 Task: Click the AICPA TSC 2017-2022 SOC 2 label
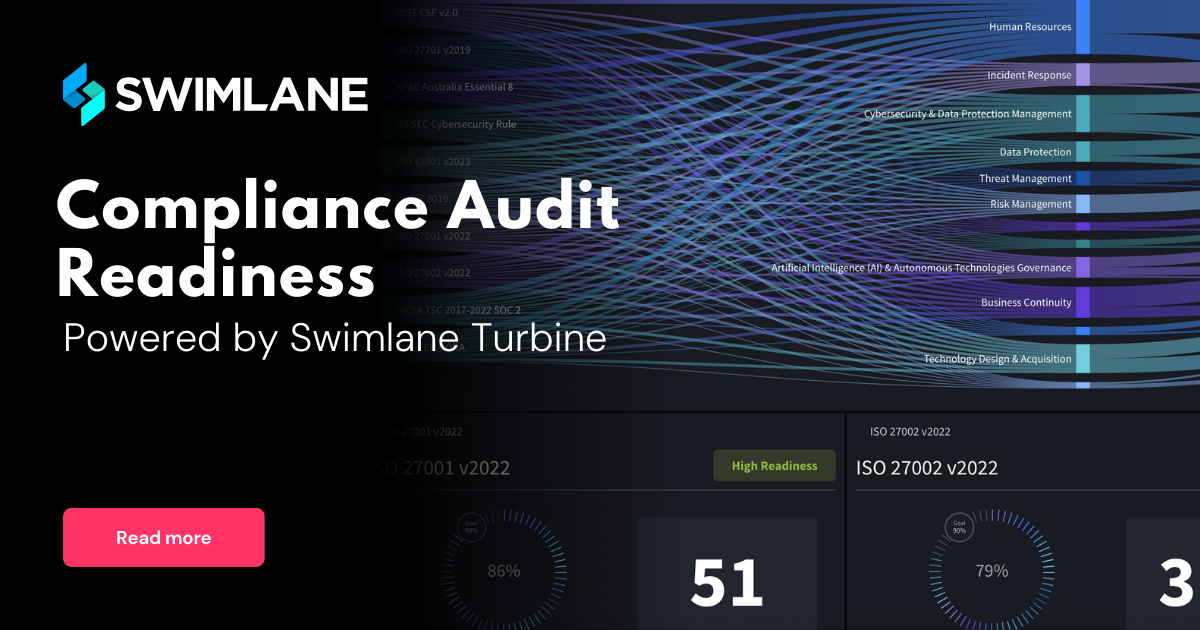[x=458, y=310]
